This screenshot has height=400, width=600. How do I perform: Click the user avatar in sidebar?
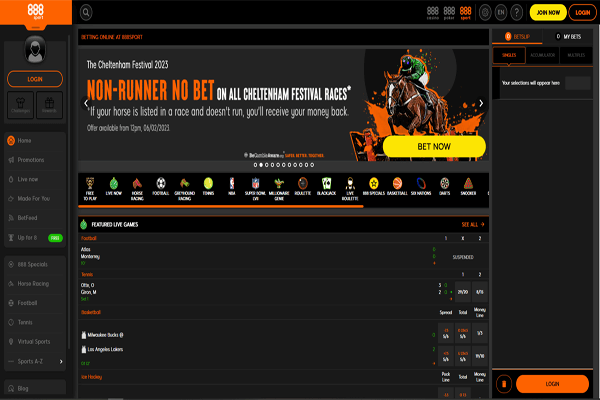click(x=35, y=50)
